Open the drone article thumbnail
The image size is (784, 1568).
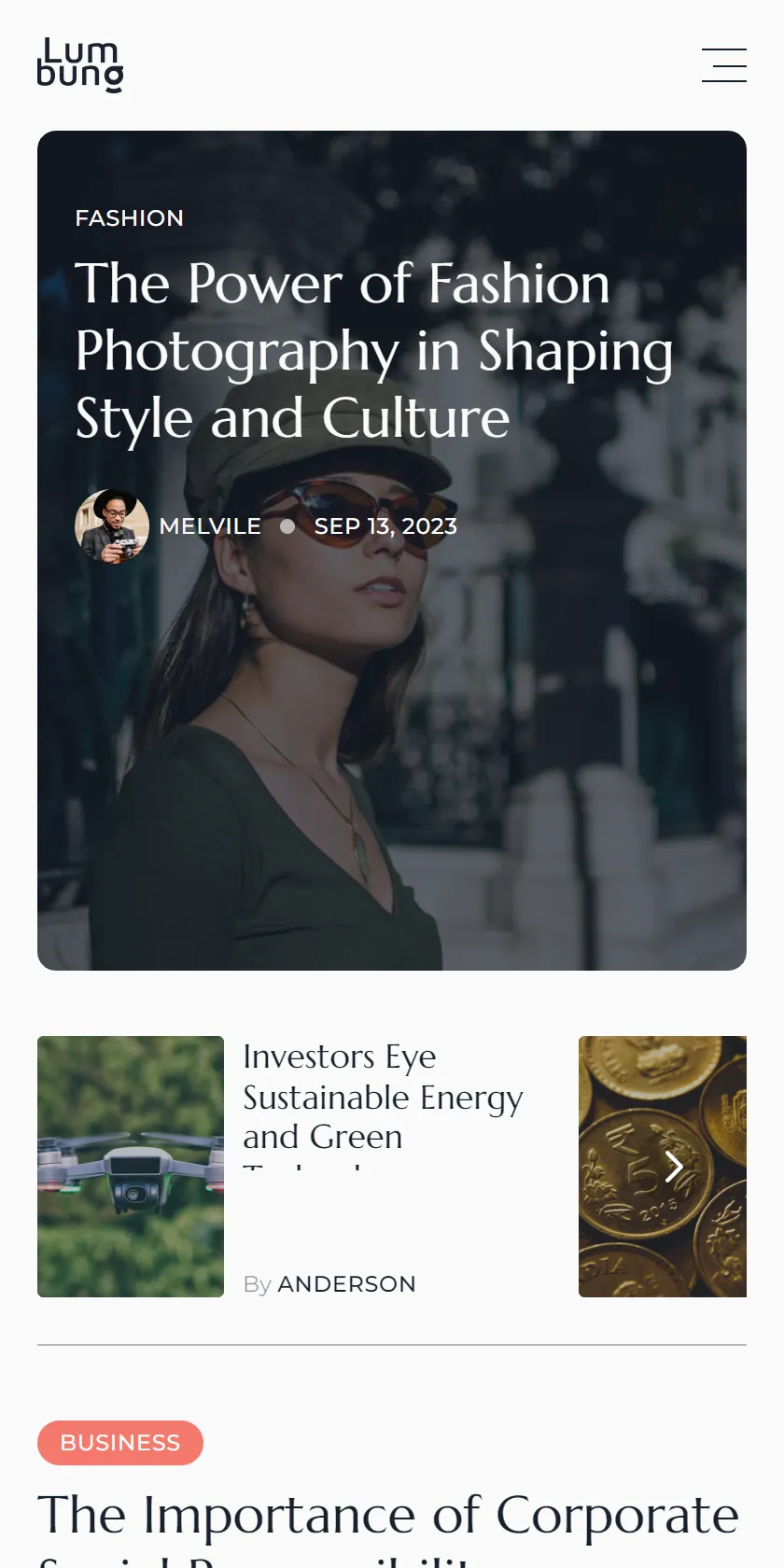(131, 1167)
